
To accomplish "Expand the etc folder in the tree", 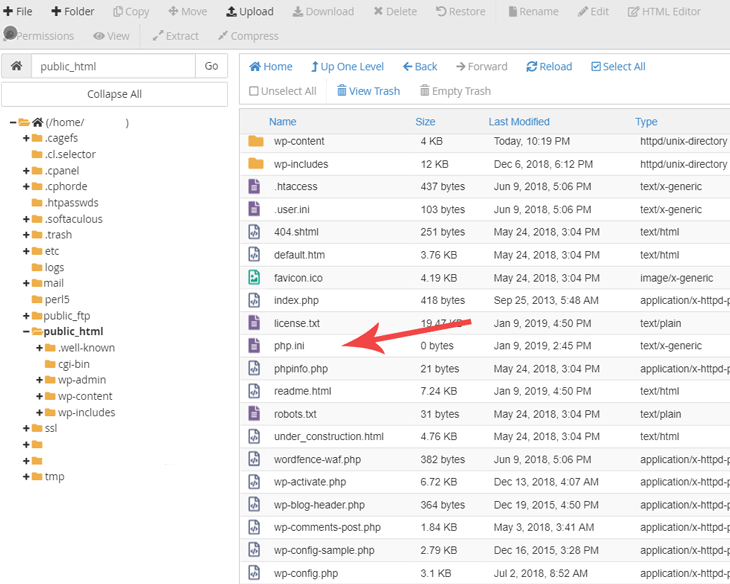I will pos(26,251).
